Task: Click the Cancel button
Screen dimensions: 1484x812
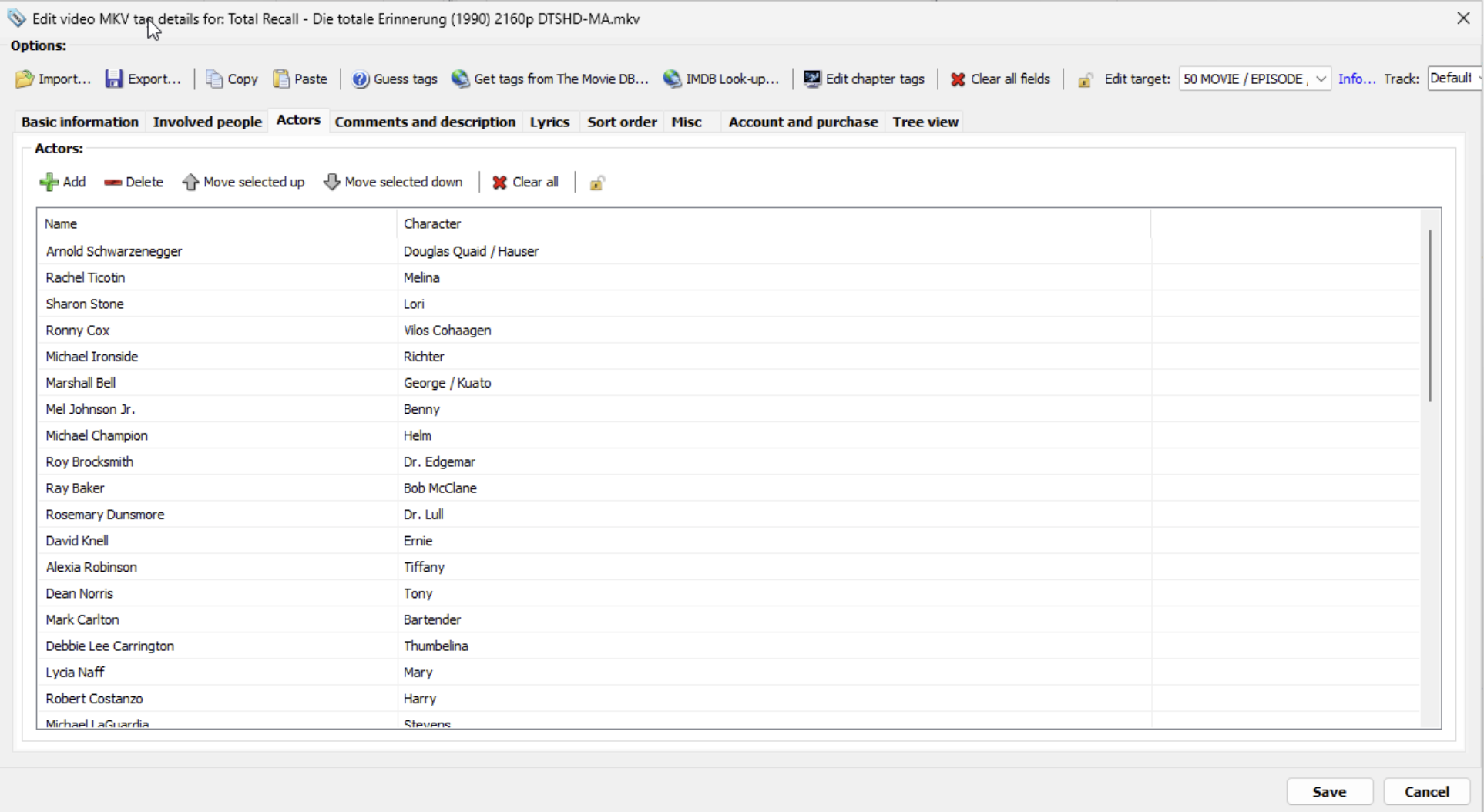Action: pos(1426,791)
